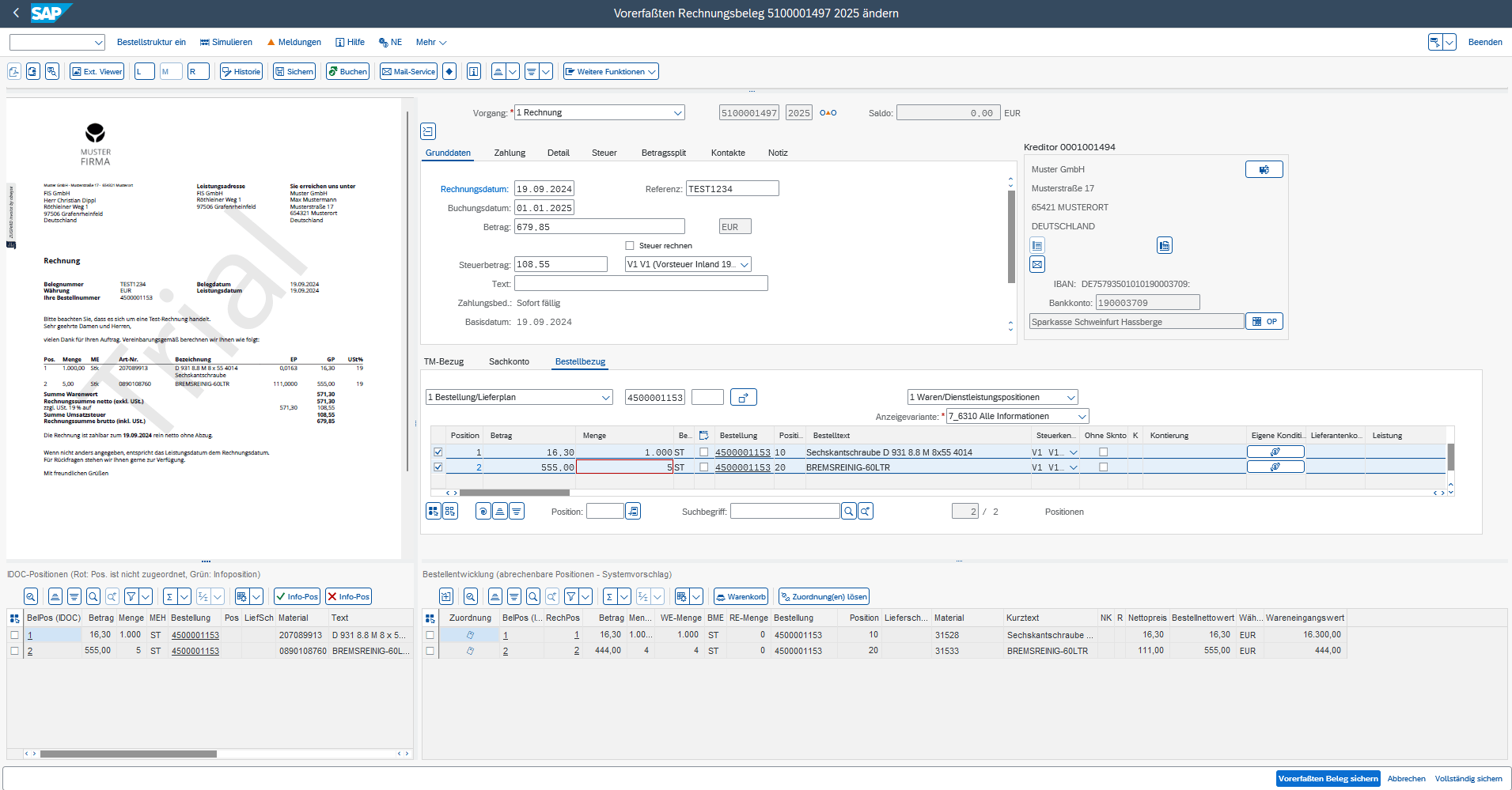Screen dimensions: 1512x790
Task: Switch to the Detail tab
Action: (558, 153)
